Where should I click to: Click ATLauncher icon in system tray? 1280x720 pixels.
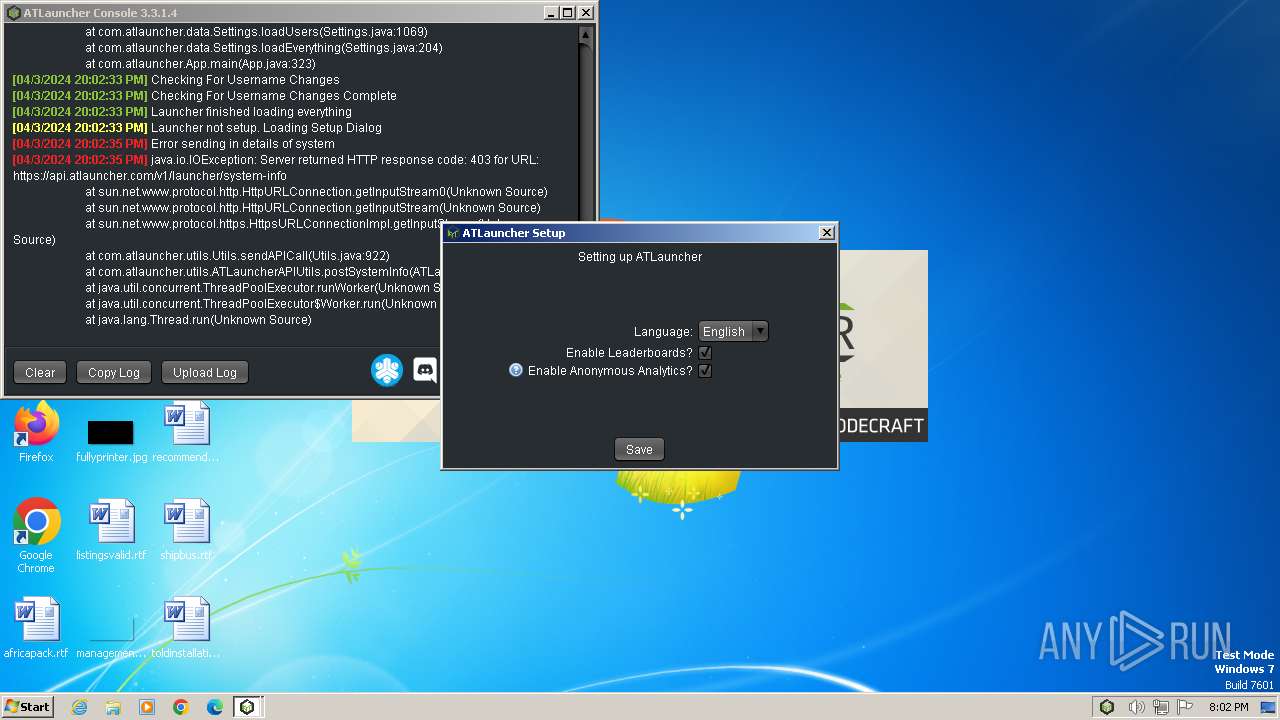coord(1107,707)
